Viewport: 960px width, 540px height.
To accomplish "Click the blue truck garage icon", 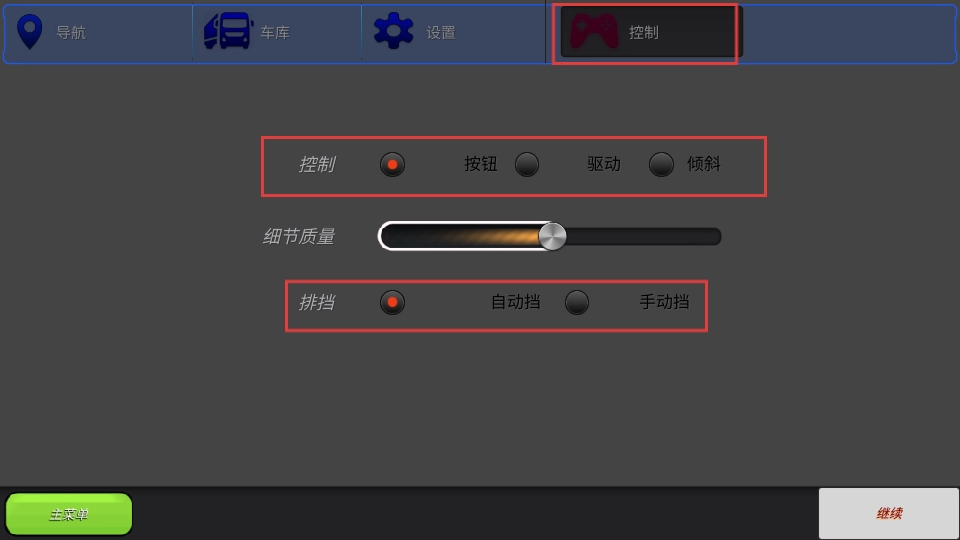I will 228,31.
